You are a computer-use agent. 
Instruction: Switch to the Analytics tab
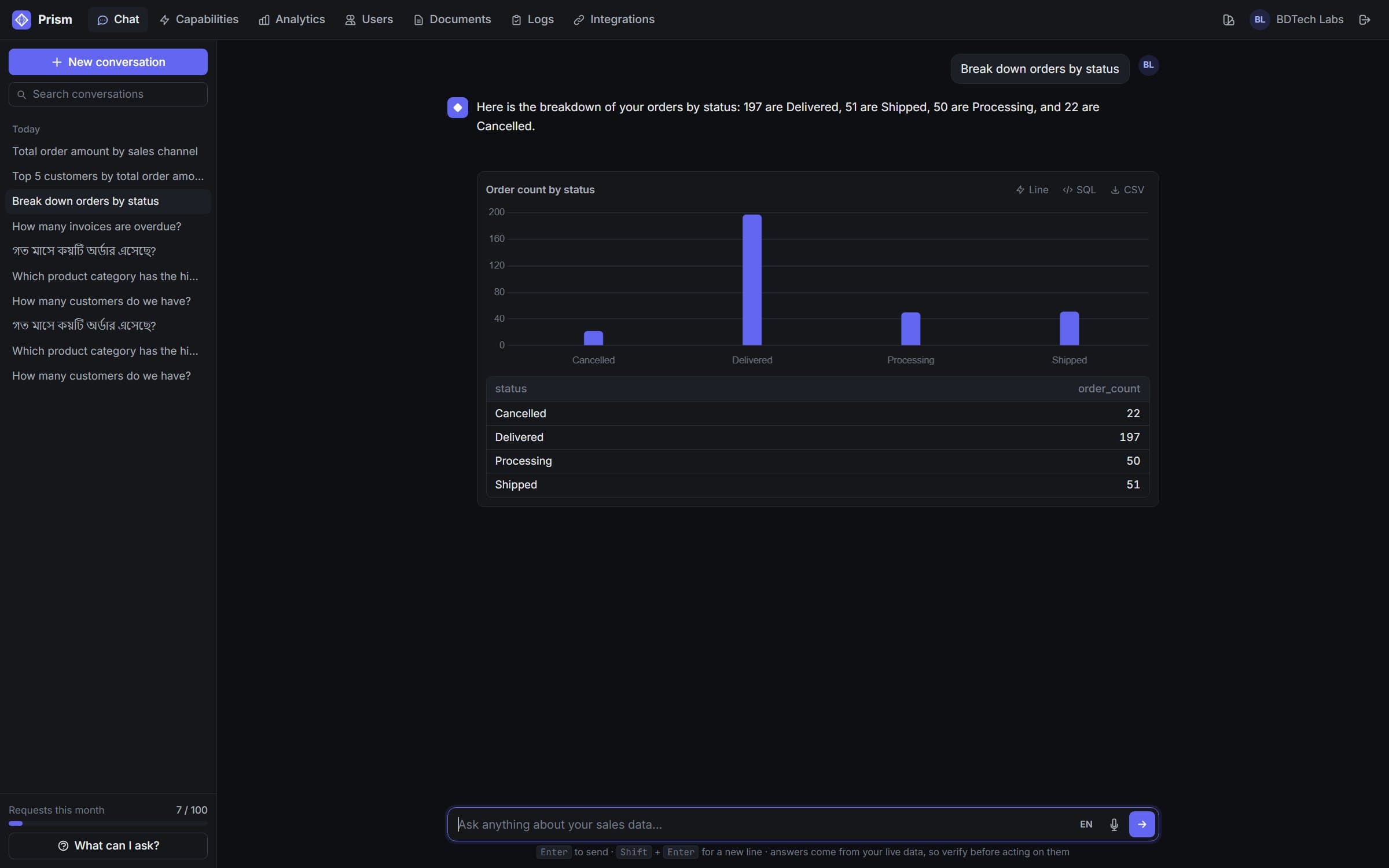292,20
